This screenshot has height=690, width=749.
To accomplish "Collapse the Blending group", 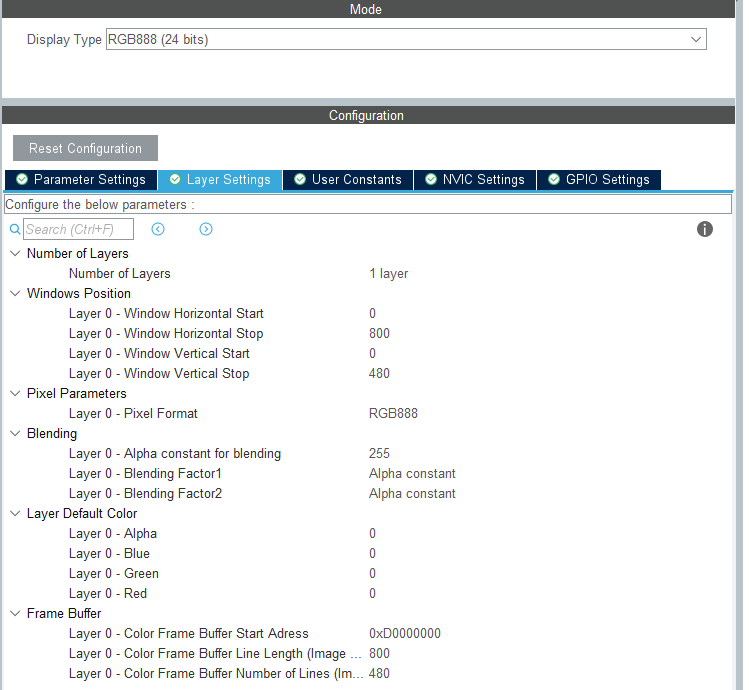I will pos(15,433).
